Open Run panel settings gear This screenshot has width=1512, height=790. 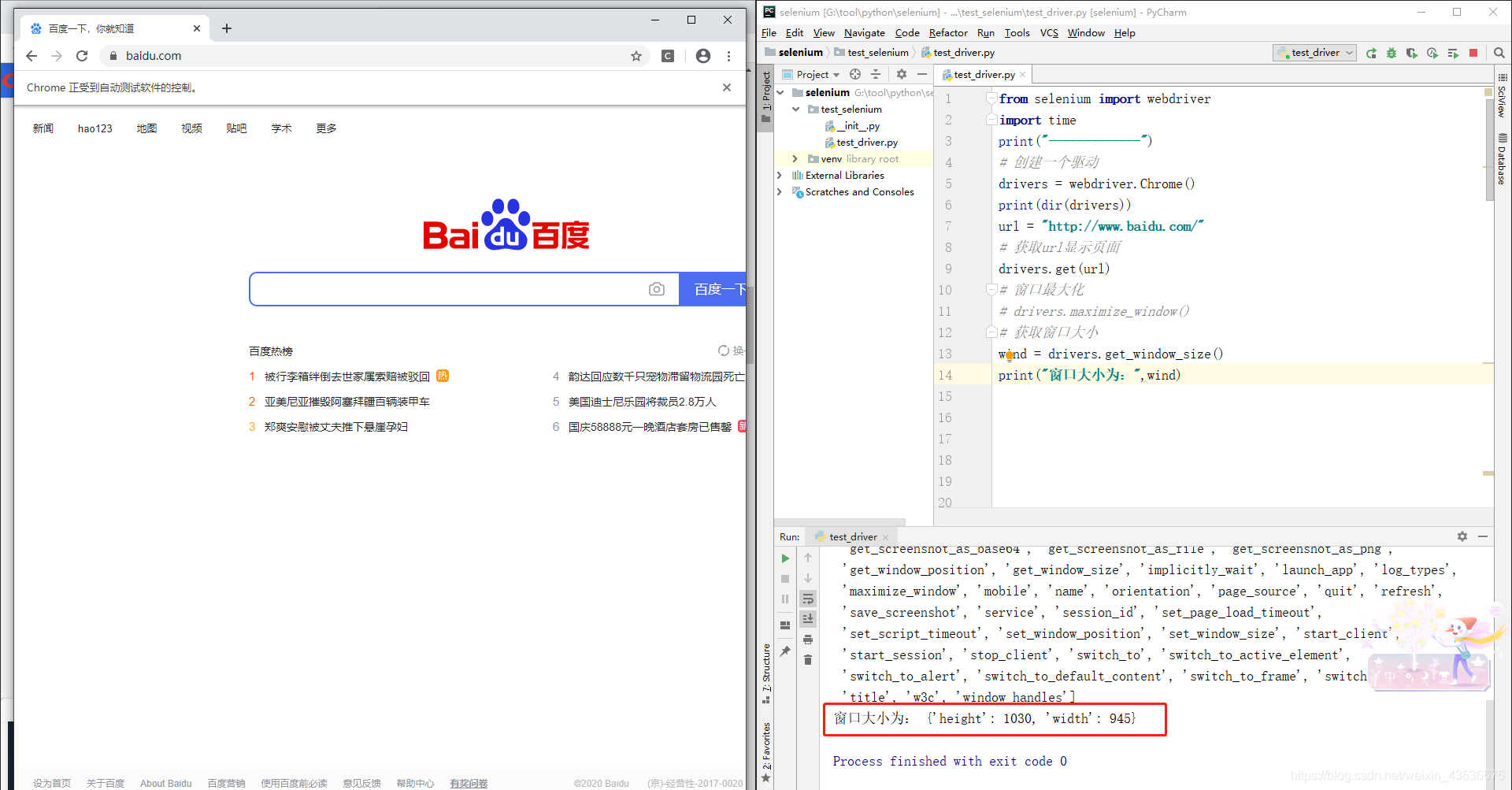tap(1462, 536)
